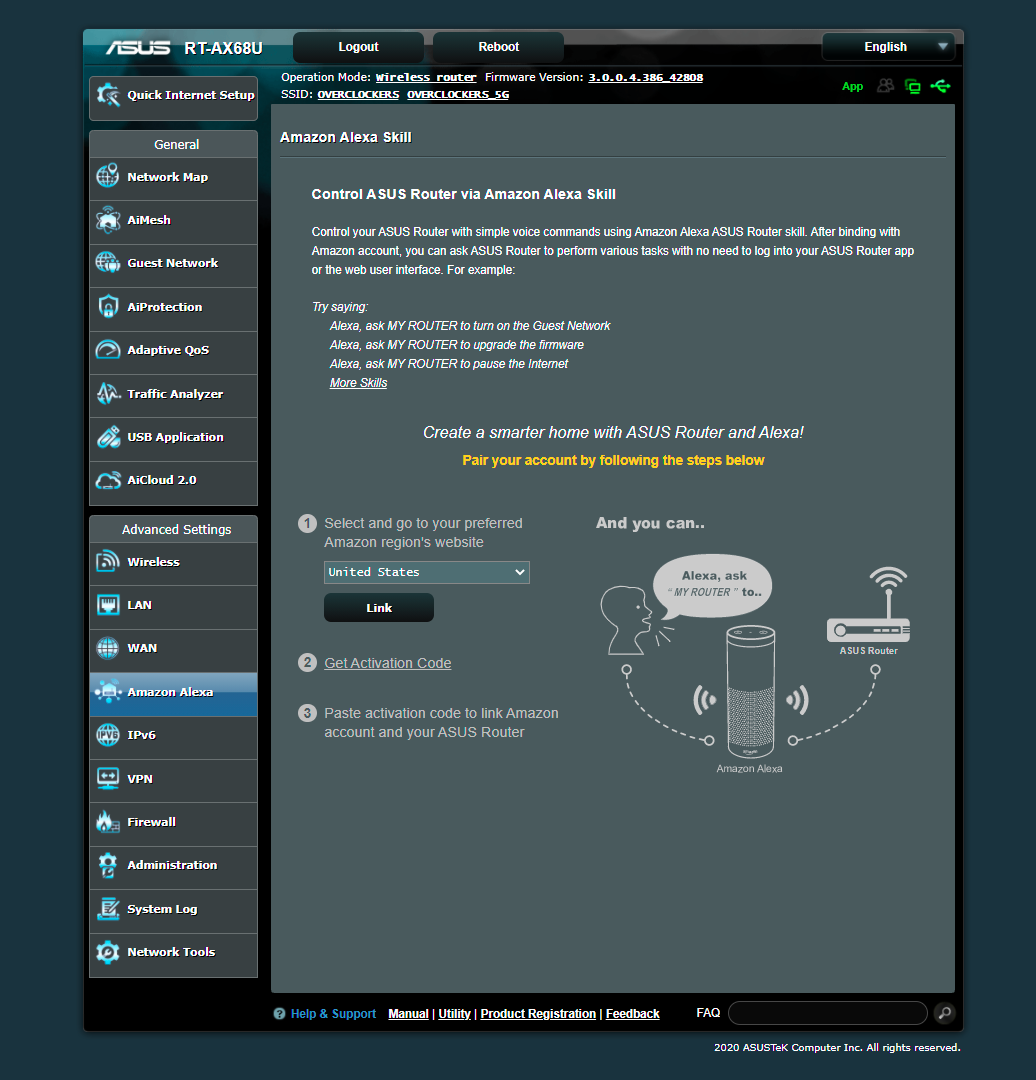Open the Product Registration link

click(538, 1014)
